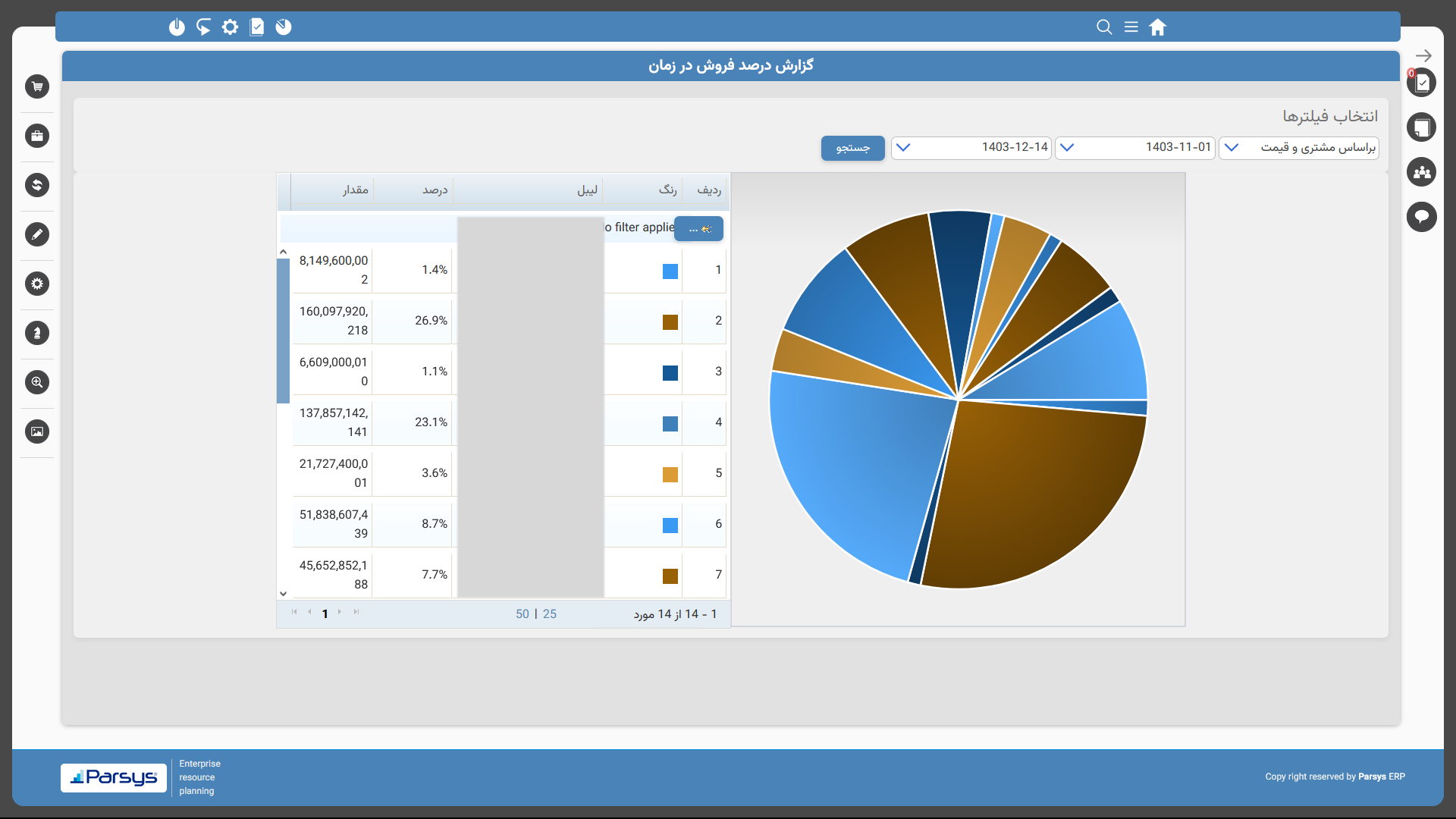1456x819 pixels.
Task: Click the brown color swatch in row 2
Action: pyautogui.click(x=670, y=322)
